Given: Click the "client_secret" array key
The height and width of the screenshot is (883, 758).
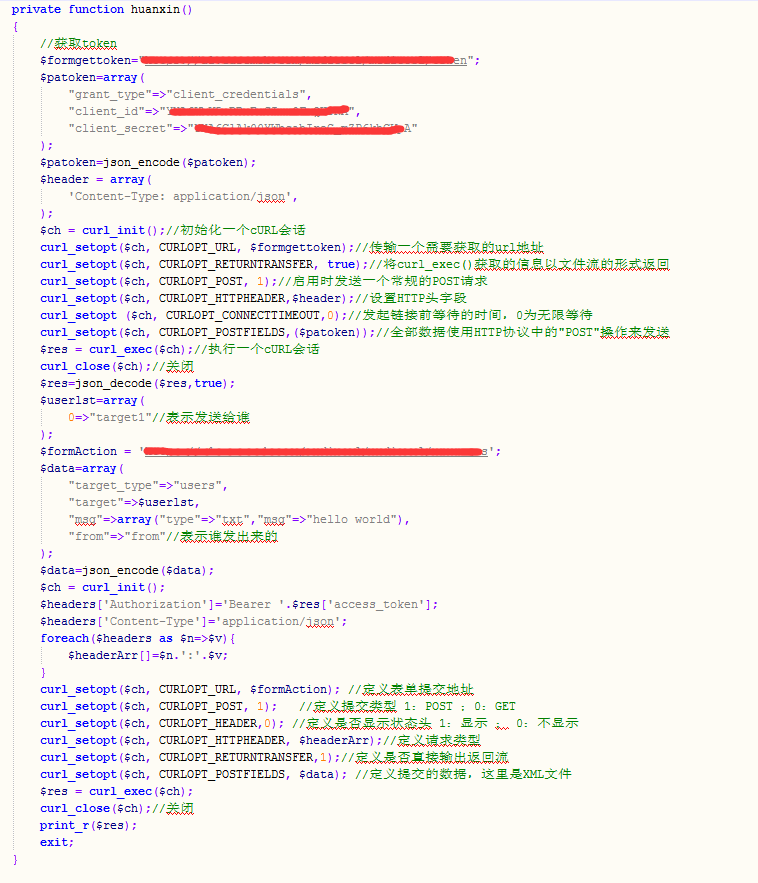Looking at the screenshot, I should (x=119, y=128).
